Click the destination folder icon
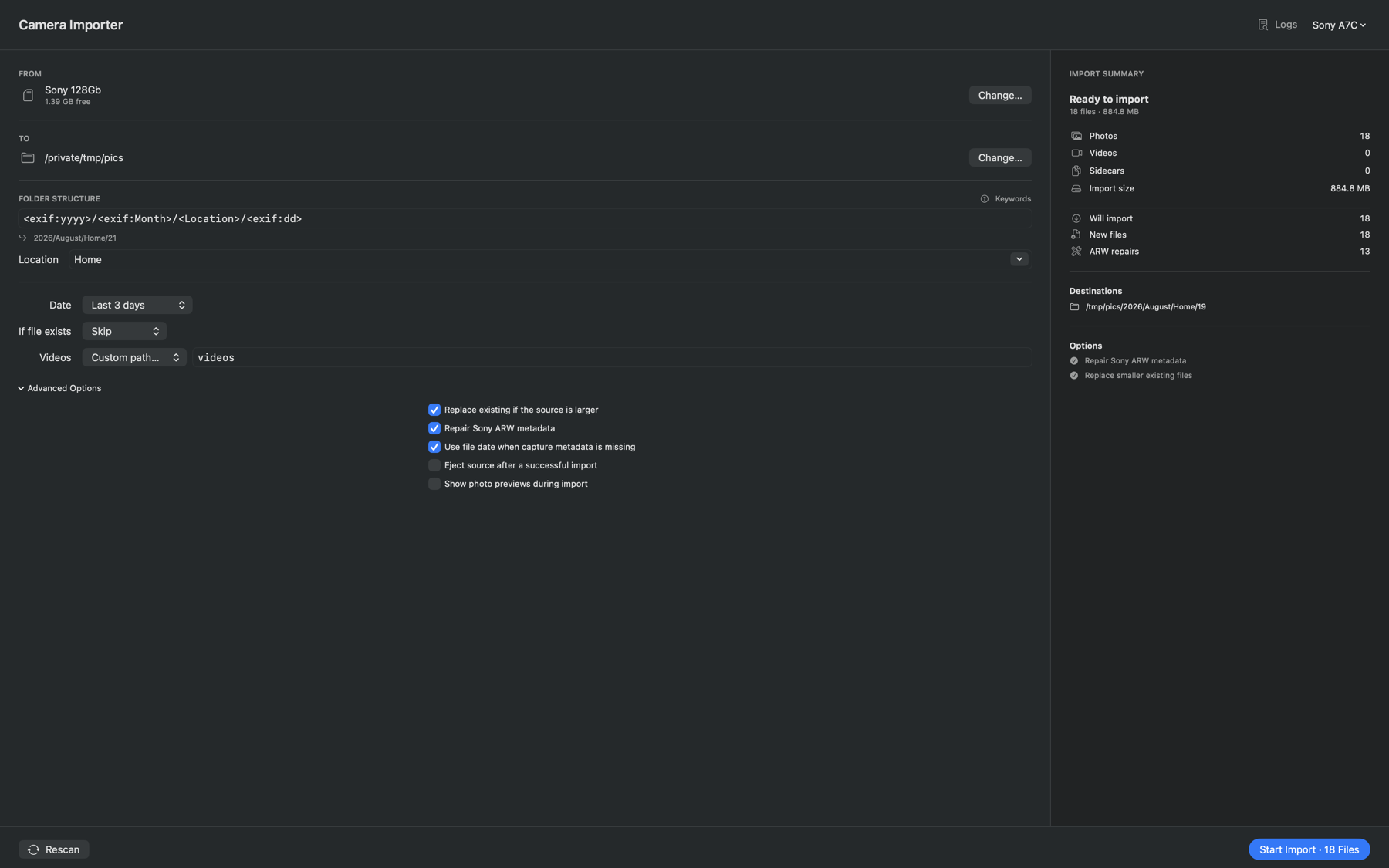The height and width of the screenshot is (868, 1389). 28,157
